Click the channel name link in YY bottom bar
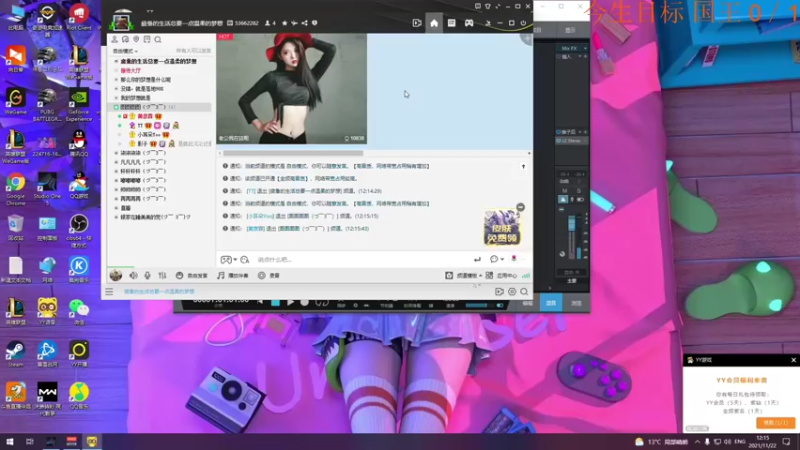Viewport: 800px width, 450px height. tap(159, 292)
